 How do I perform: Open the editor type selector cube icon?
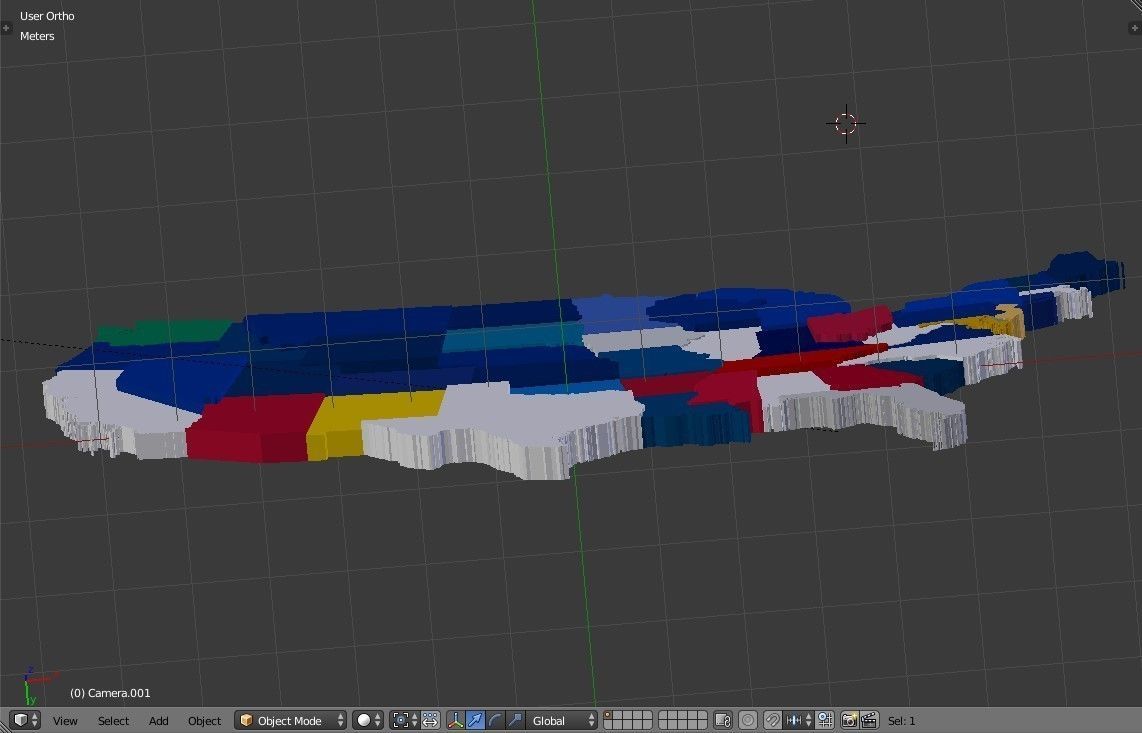click(x=26, y=721)
